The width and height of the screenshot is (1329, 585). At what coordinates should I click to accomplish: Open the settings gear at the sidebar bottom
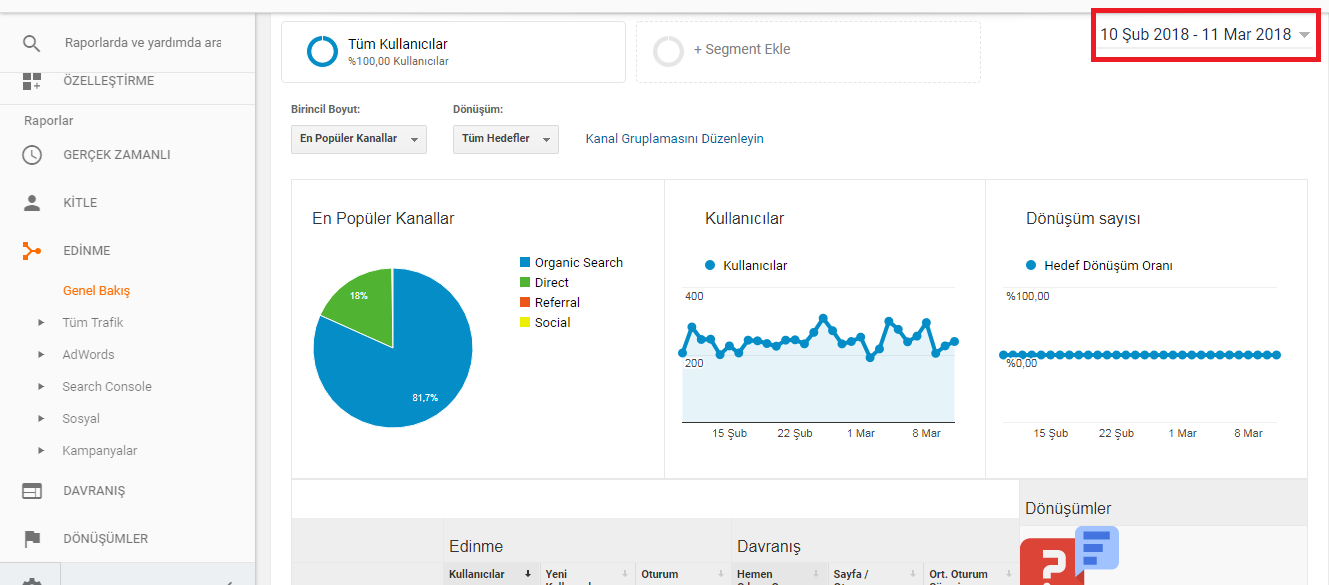[32, 580]
